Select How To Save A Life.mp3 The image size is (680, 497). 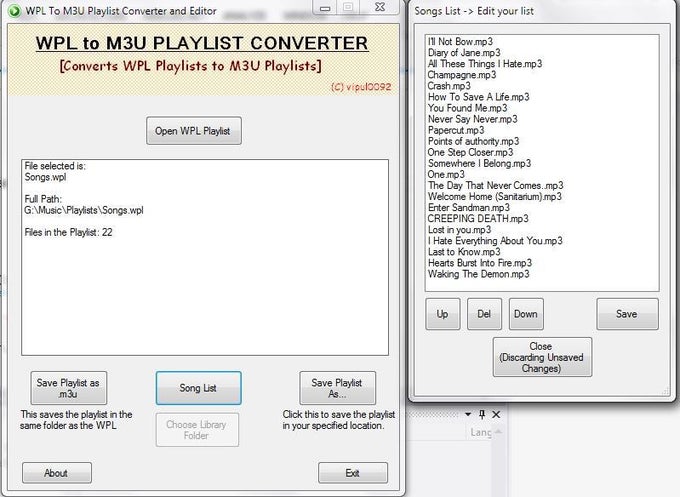click(x=479, y=97)
